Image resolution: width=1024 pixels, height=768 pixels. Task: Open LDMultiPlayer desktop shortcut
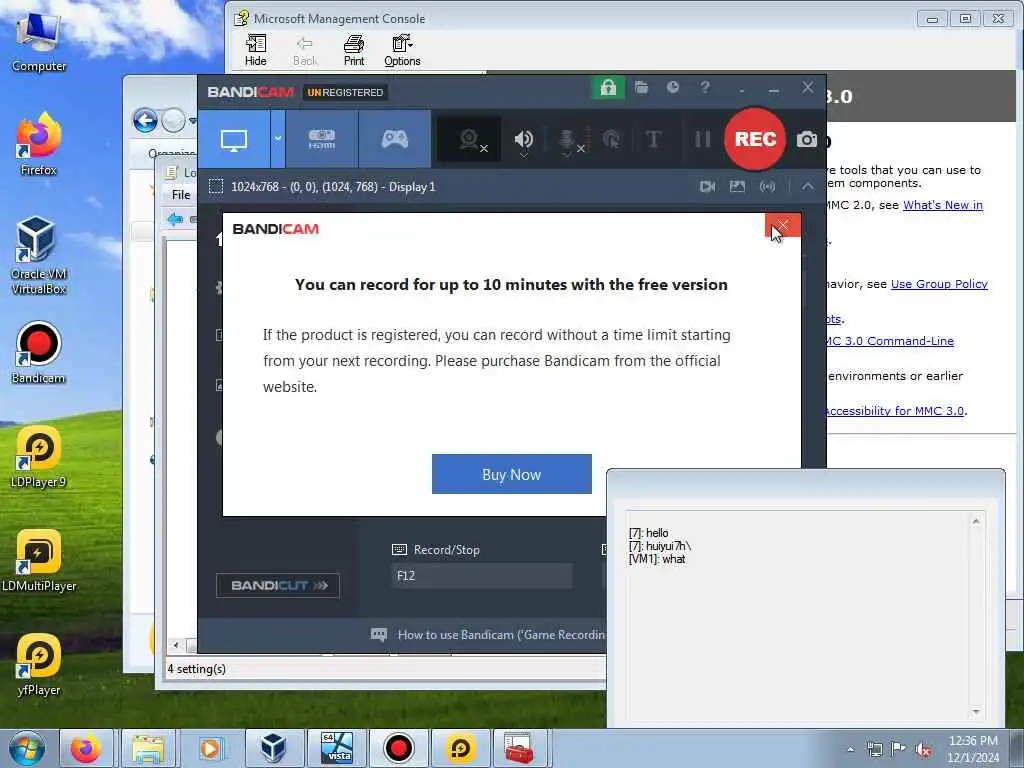[x=39, y=560]
